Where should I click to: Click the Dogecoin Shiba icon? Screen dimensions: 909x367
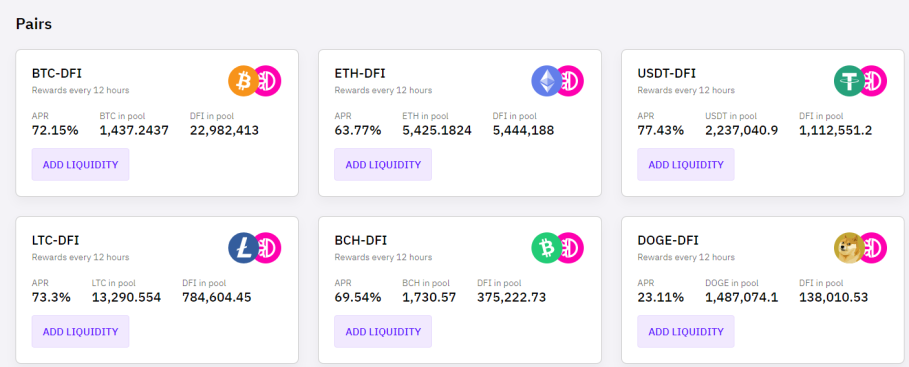[x=849, y=248]
